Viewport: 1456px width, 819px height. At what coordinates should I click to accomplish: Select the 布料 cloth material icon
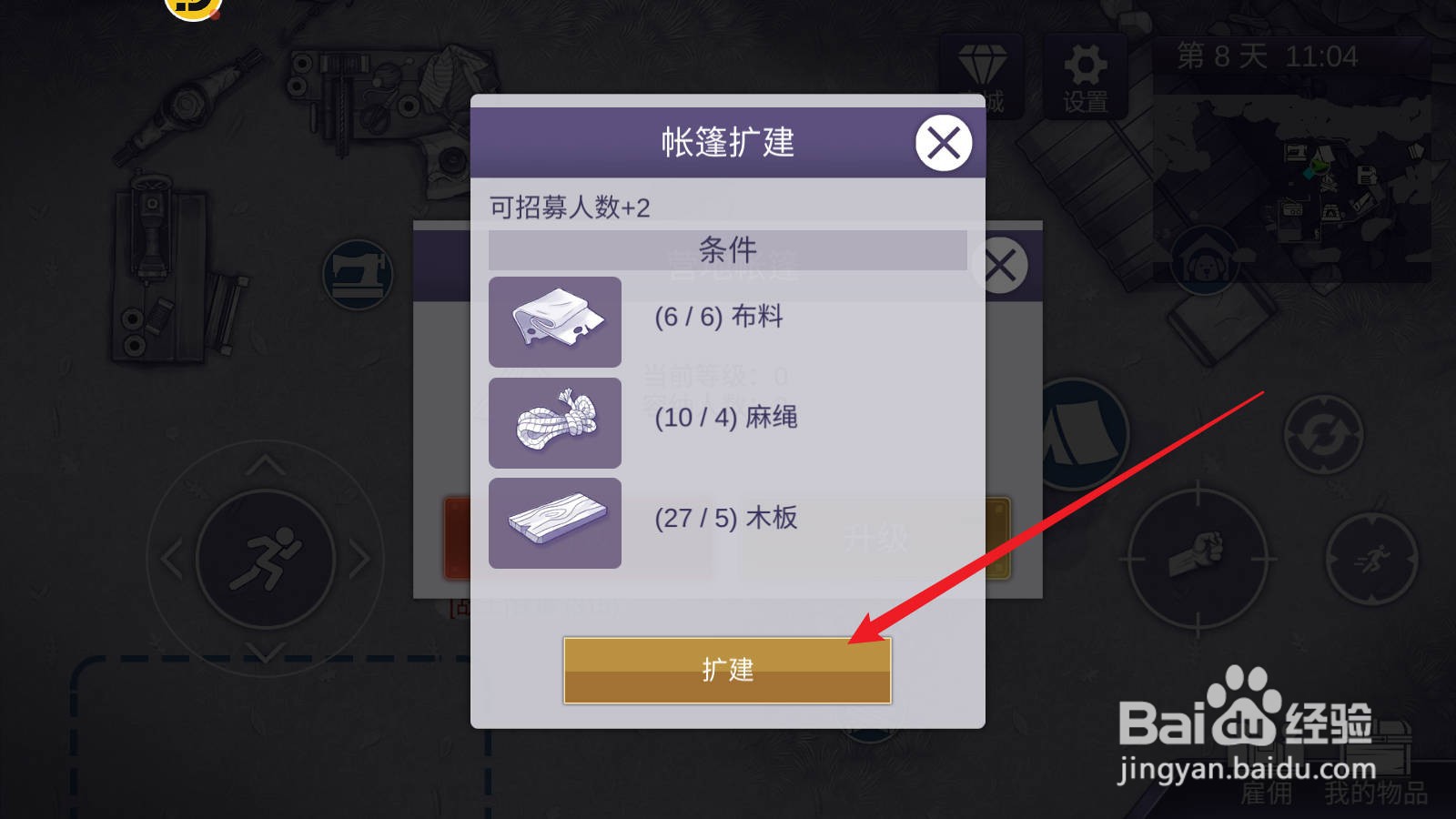[x=555, y=322]
